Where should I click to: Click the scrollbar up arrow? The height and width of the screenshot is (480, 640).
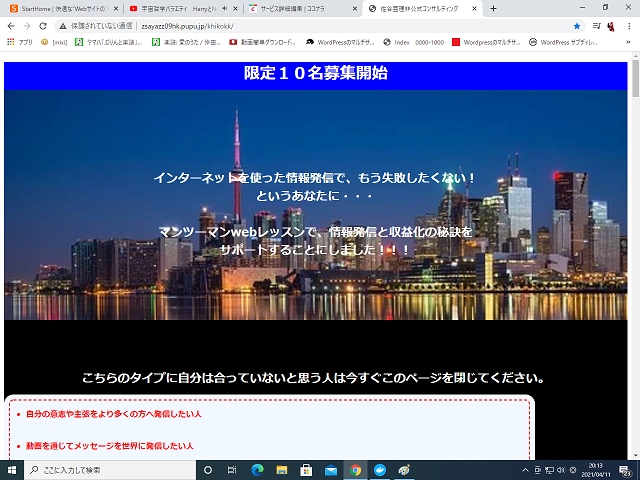[636, 56]
